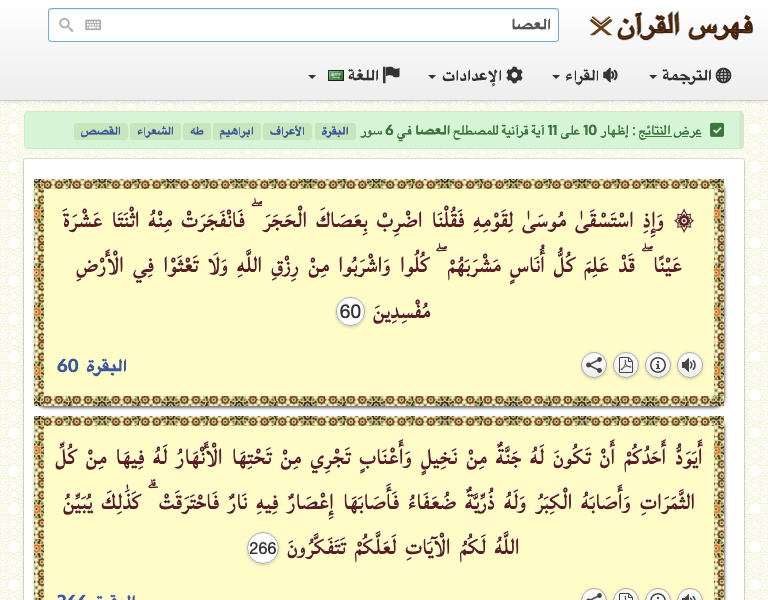Open the البقرة 60 verse link
This screenshot has width=768, height=600.
point(92,366)
